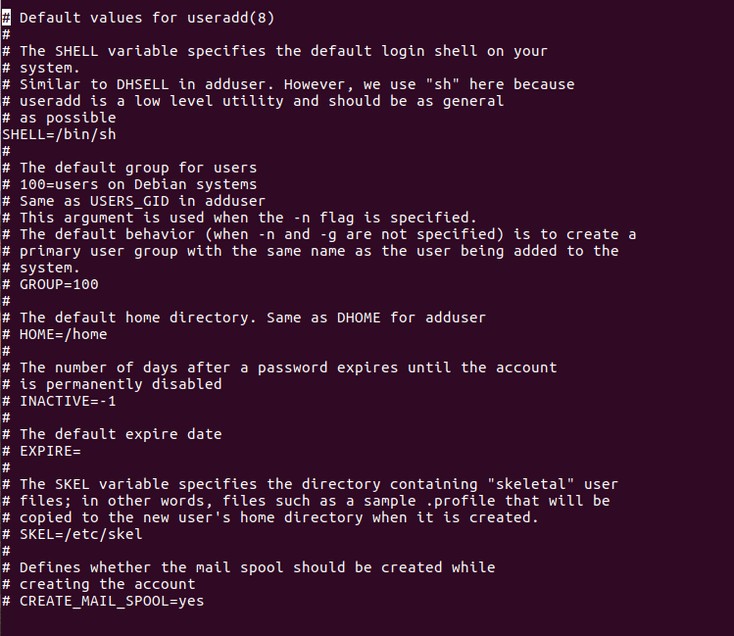The image size is (734, 636).
Task: Click the -n flag text in the comment
Action: (301, 218)
